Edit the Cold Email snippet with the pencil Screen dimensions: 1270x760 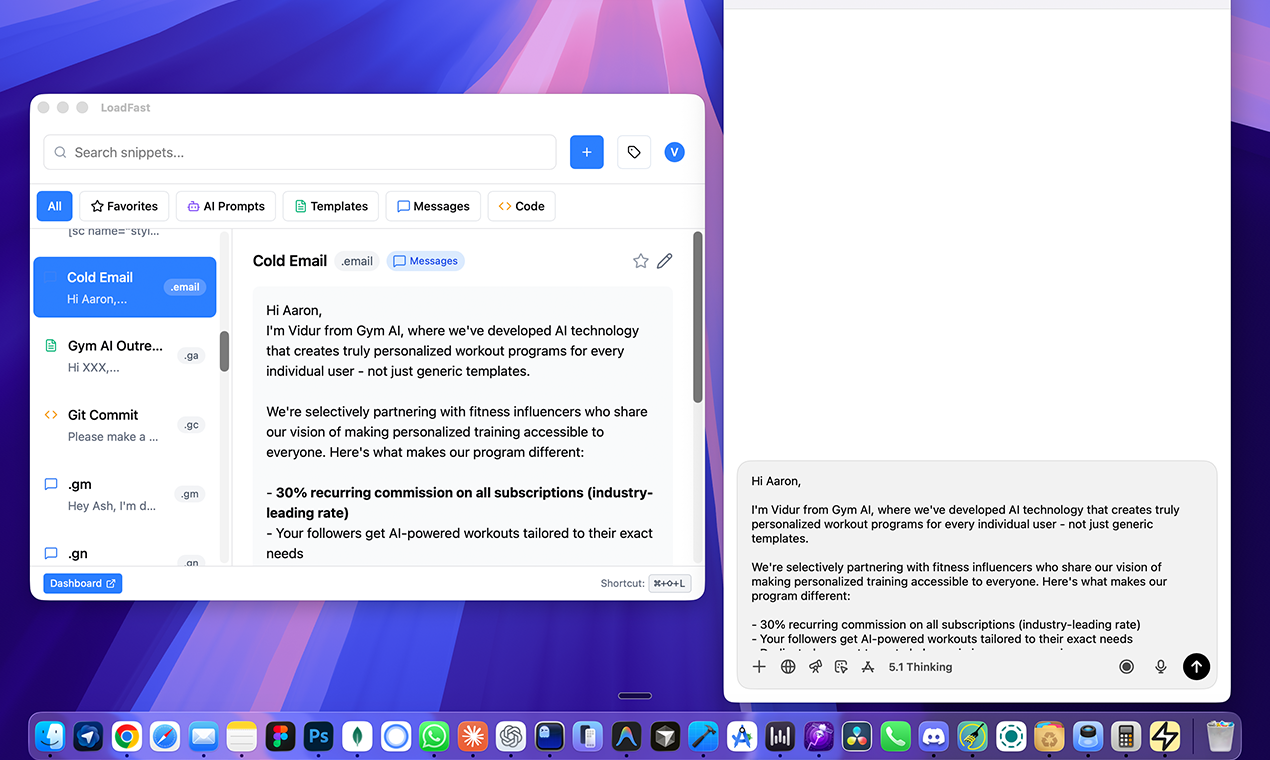tap(665, 260)
